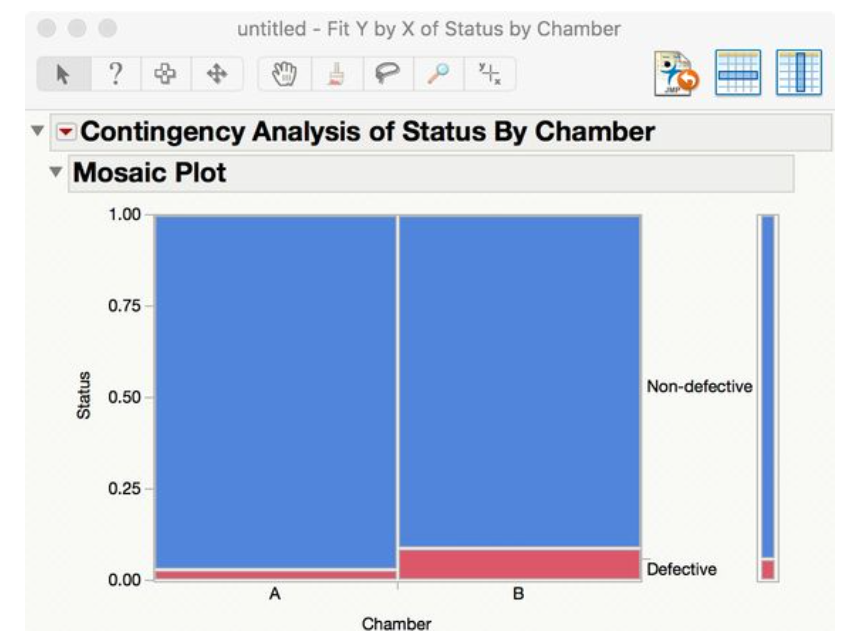Show the data table rows icon
Image resolution: width=861 pixels, height=631 pixels.
point(738,73)
